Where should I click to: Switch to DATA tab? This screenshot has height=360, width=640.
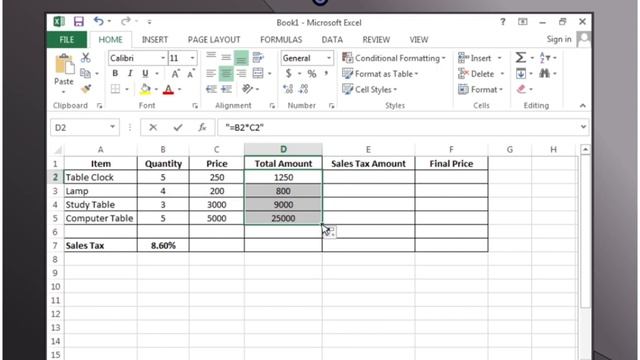coord(332,40)
